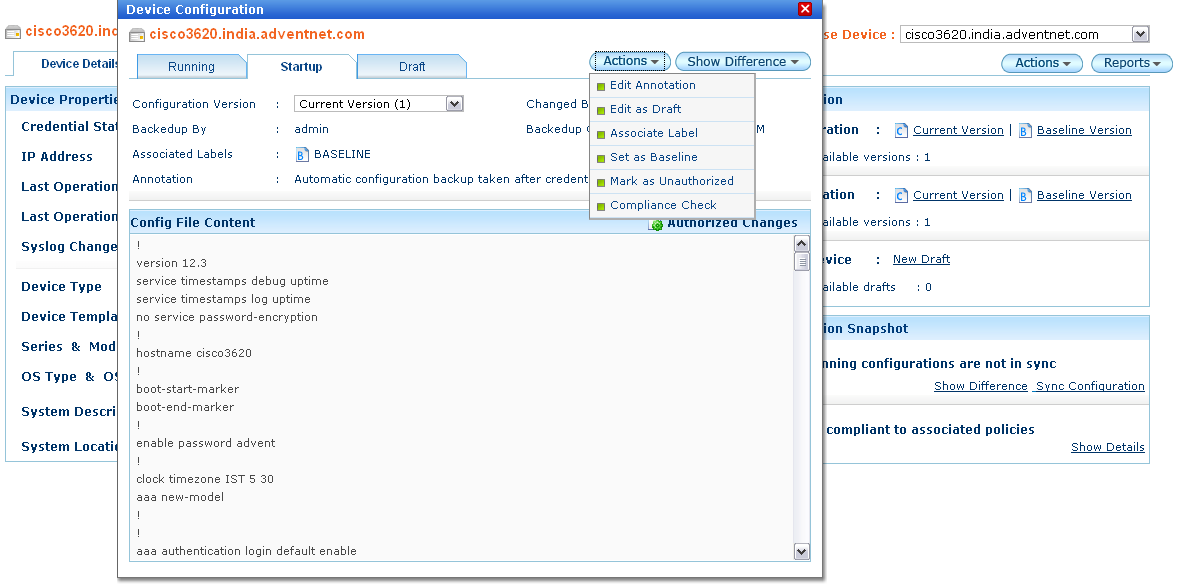Click the Sync Configuration link
Image resolution: width=1177 pixels, height=586 pixels.
coord(1090,386)
